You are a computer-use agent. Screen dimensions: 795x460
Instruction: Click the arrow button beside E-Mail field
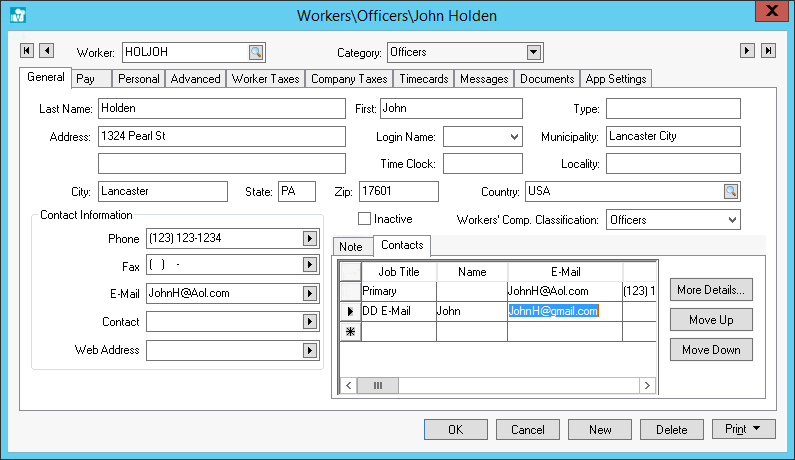[x=309, y=294]
